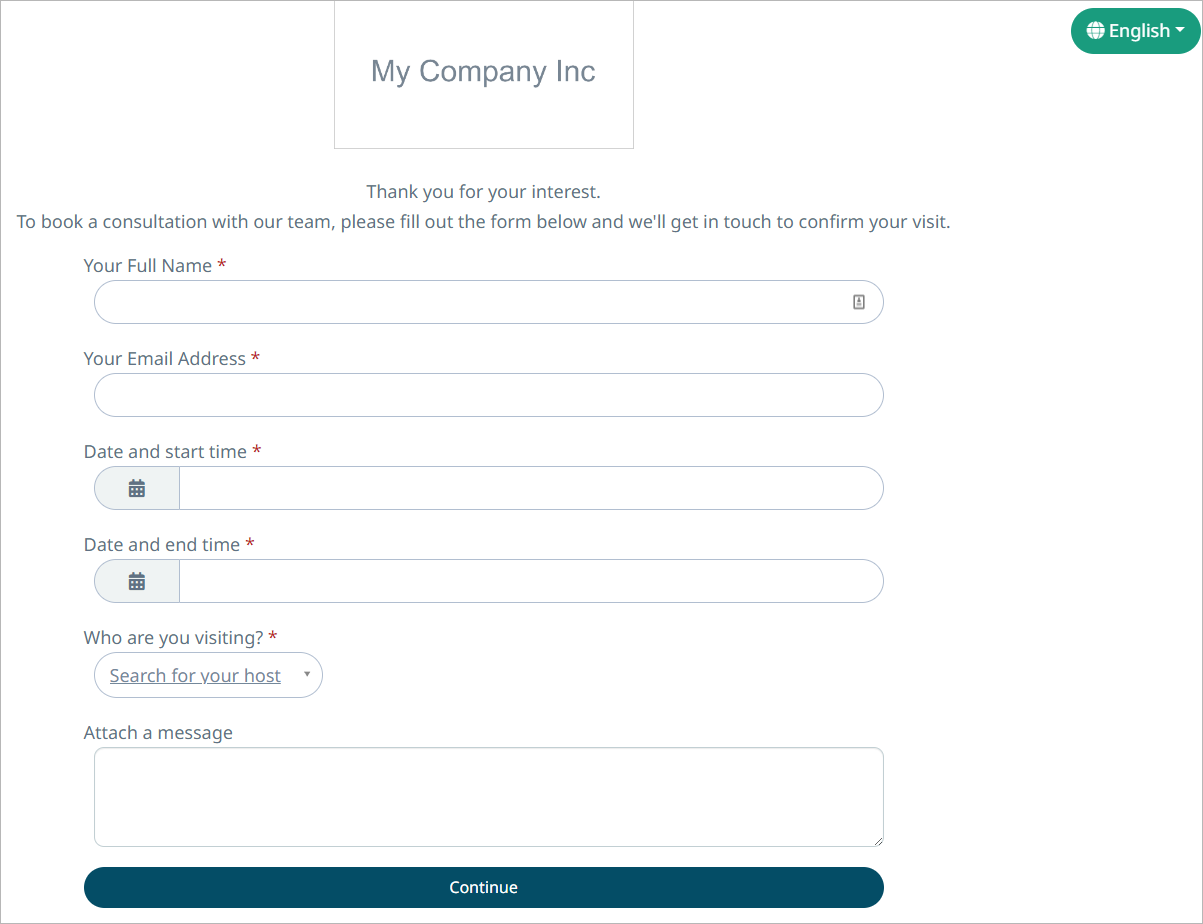Screen dimensions: 1203x924
Task: Select the Date and end time input
Action: (x=530, y=582)
